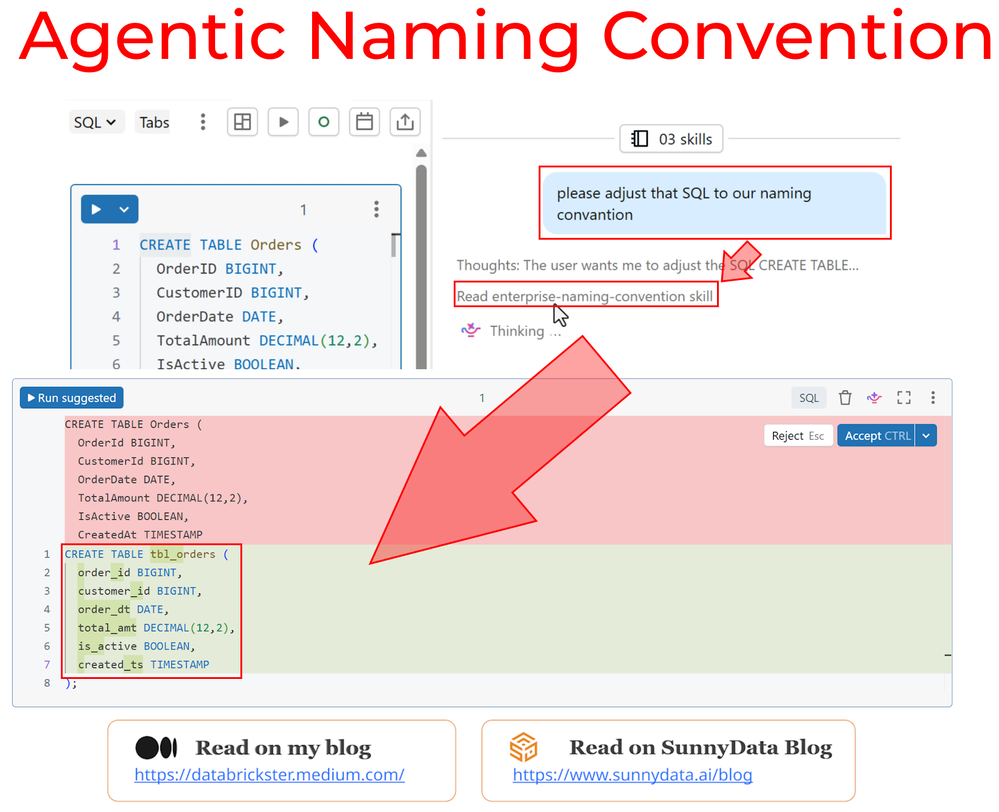Screen dimensions: 999x812
Task: Click the Run all play icon
Action: (283, 122)
